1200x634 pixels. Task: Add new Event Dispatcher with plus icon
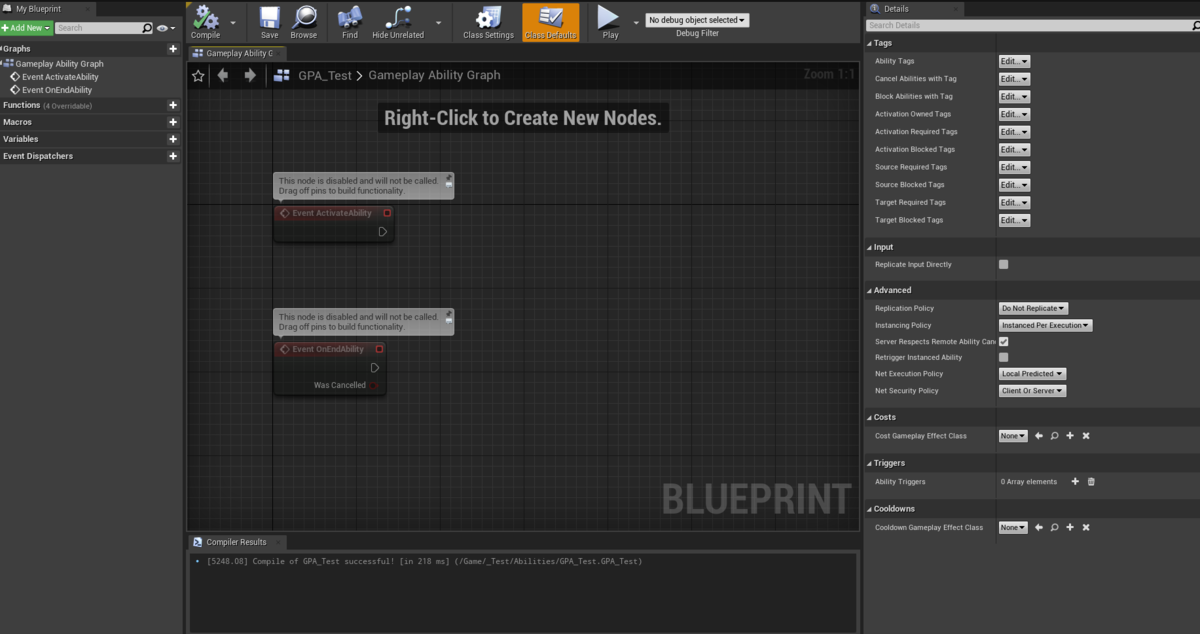(173, 156)
